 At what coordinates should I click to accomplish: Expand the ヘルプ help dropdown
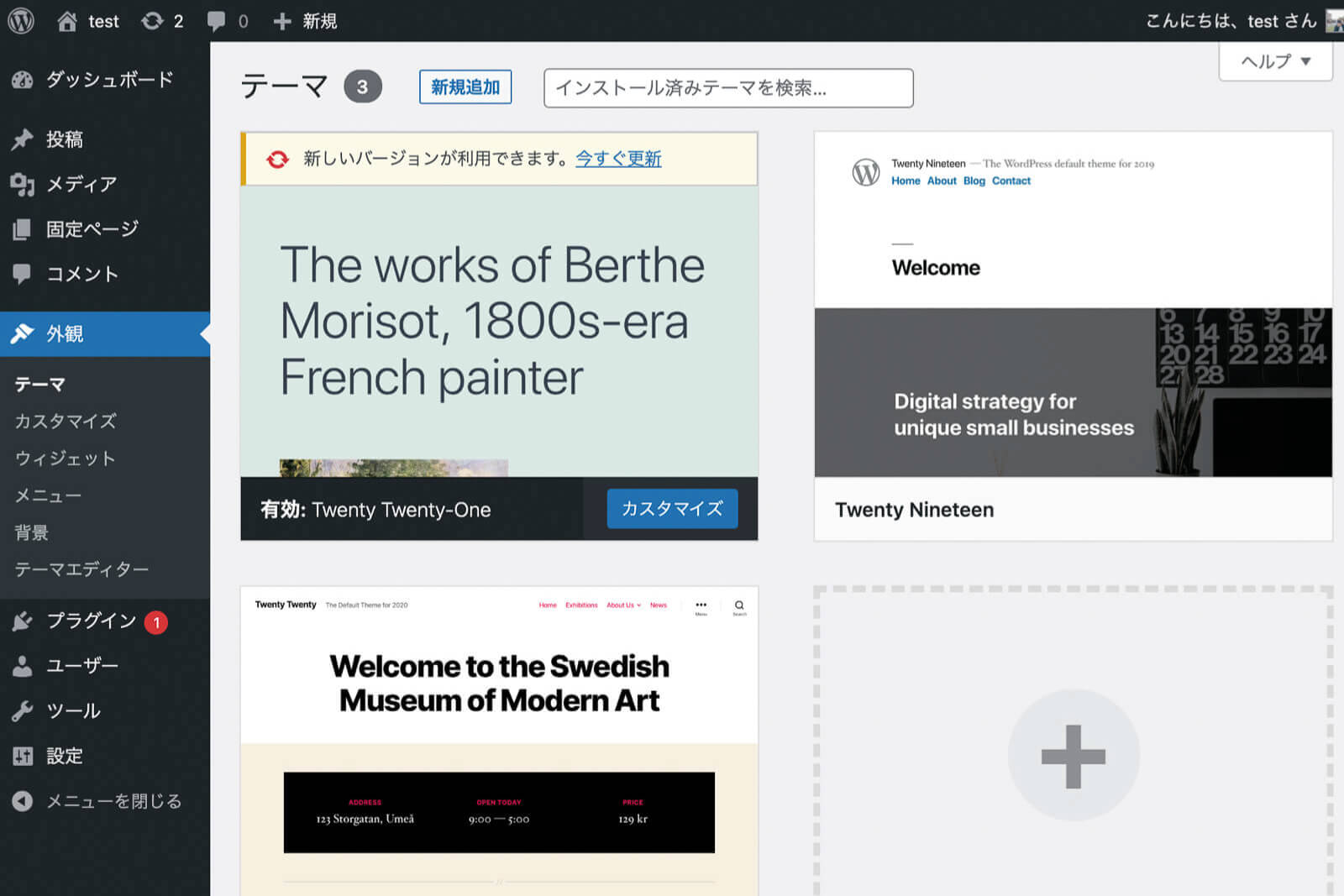(1276, 61)
